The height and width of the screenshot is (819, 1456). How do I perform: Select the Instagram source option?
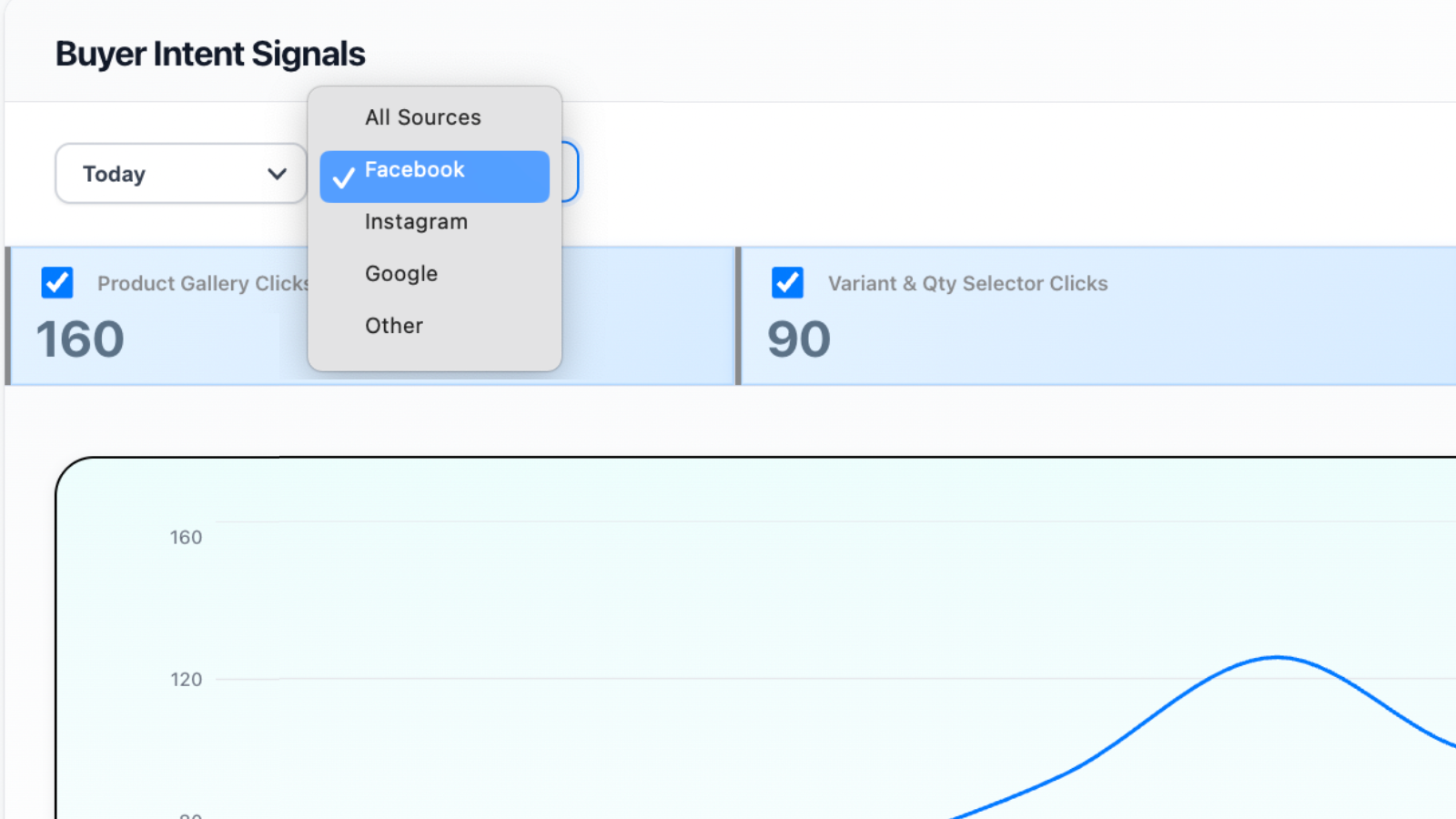coord(416,222)
